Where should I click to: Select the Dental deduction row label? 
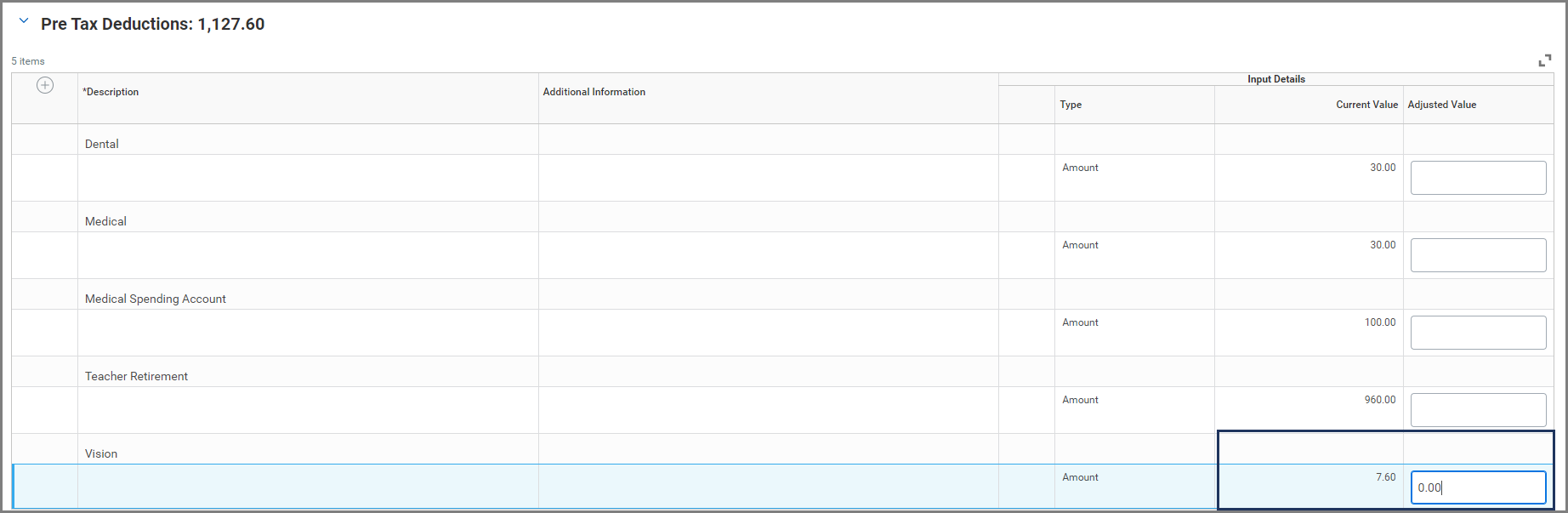point(102,144)
